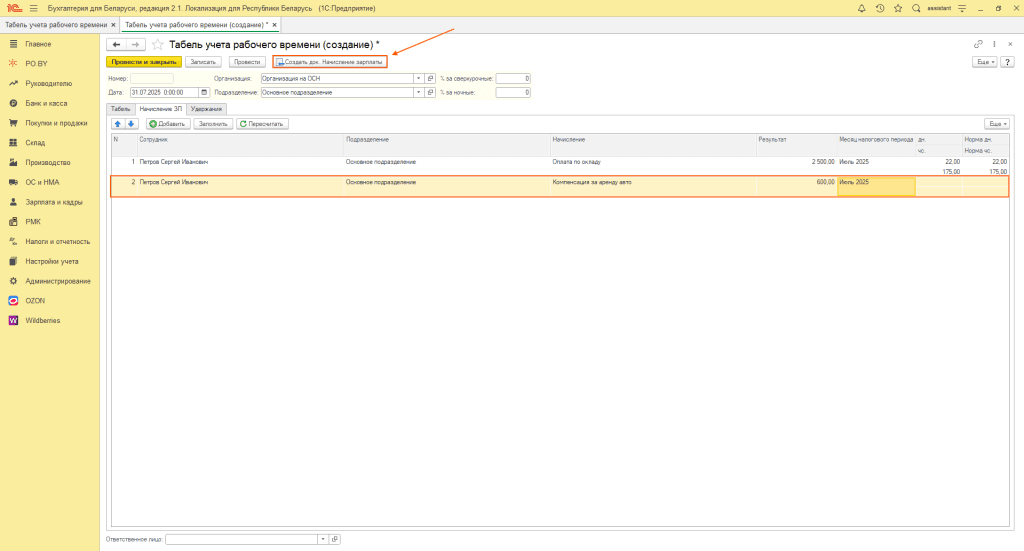The image size is (1024, 551).
Task: Click the Записать button
Action: point(203,62)
